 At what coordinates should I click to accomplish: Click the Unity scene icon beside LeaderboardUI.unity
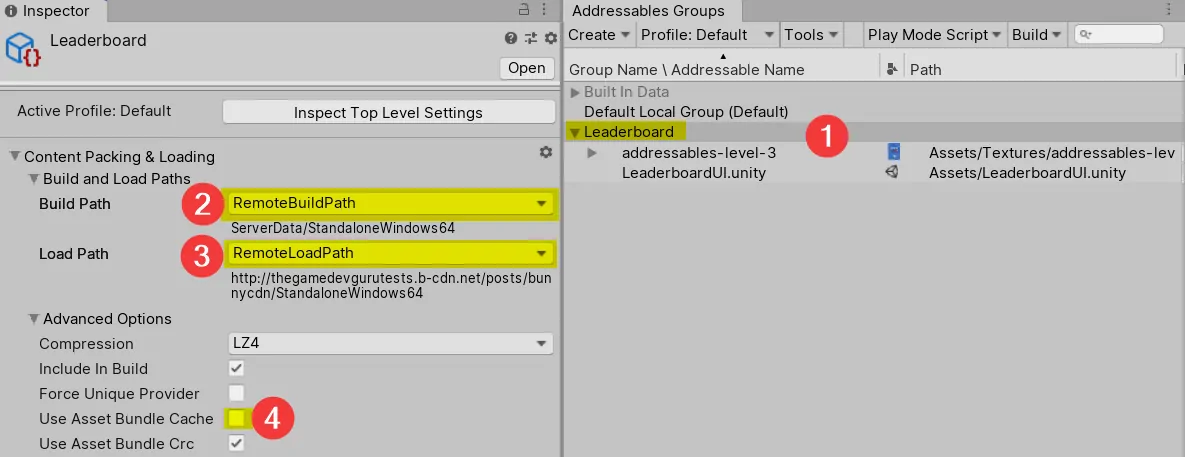[892, 173]
